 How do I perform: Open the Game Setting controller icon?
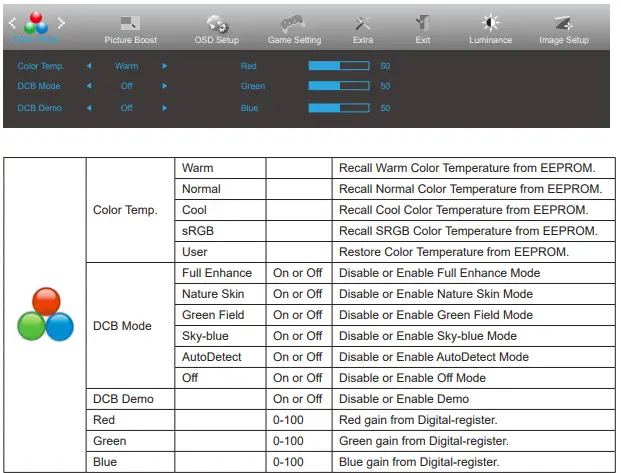tap(293, 23)
